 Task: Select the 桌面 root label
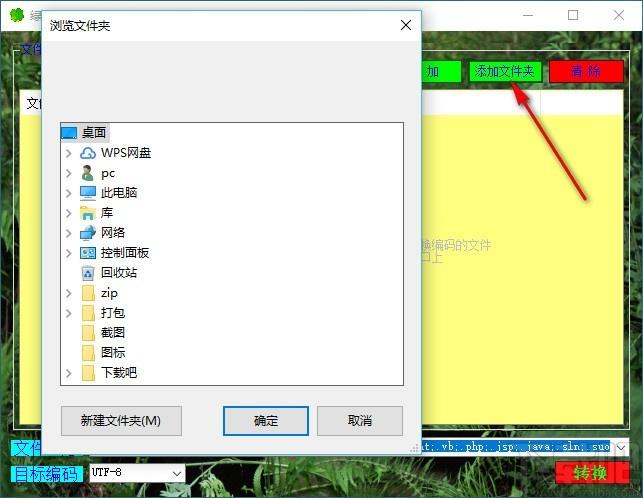[x=94, y=132]
